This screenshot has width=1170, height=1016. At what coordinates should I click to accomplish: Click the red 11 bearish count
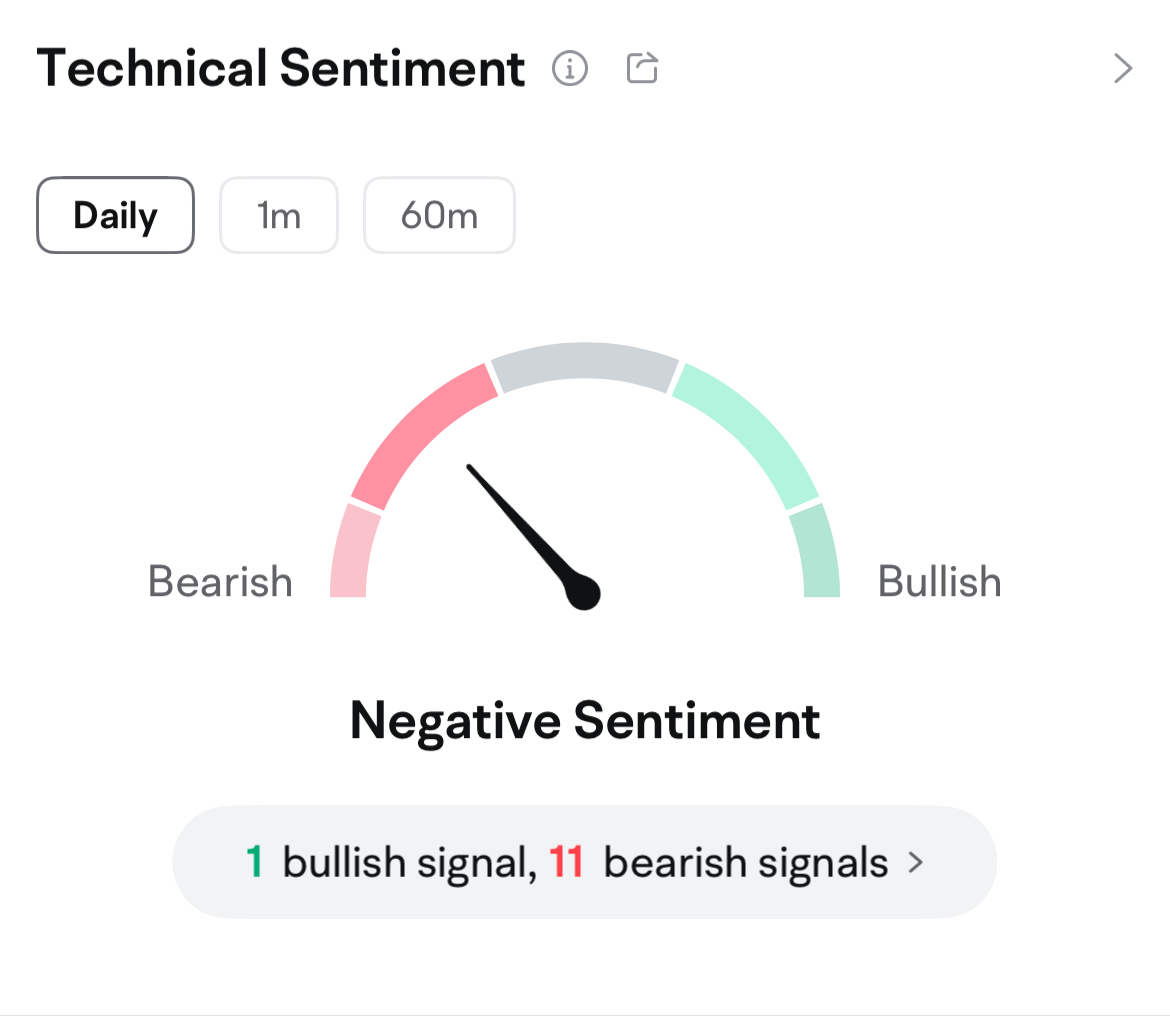click(566, 862)
